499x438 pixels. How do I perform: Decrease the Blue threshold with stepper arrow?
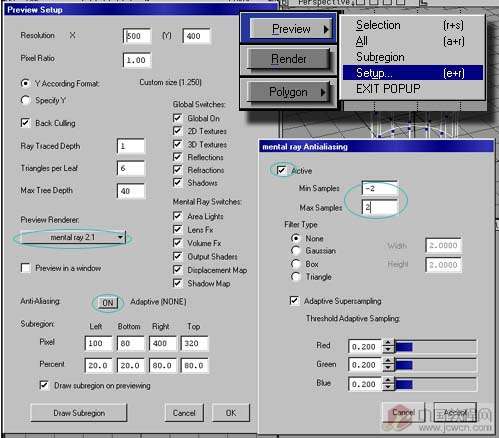388,388
